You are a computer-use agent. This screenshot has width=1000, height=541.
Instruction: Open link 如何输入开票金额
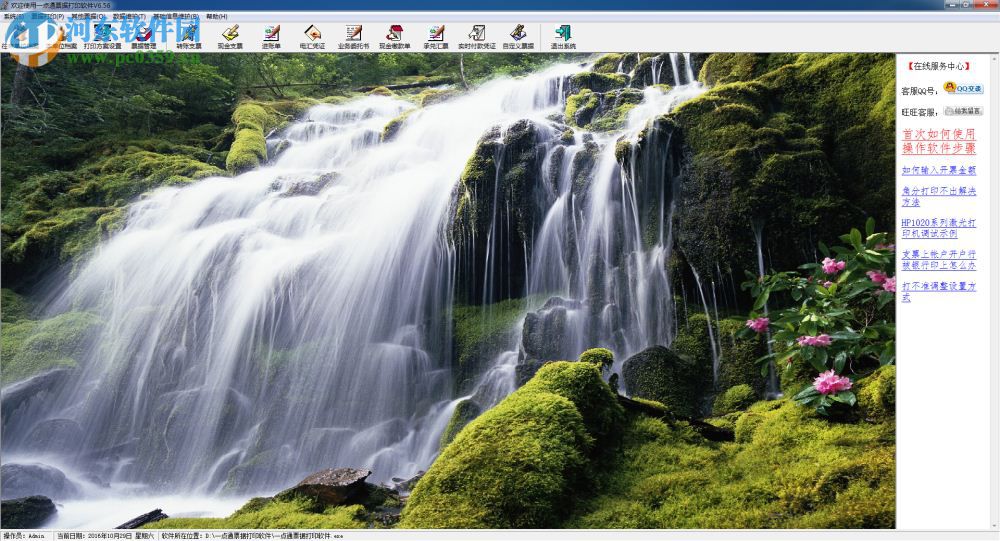[939, 170]
